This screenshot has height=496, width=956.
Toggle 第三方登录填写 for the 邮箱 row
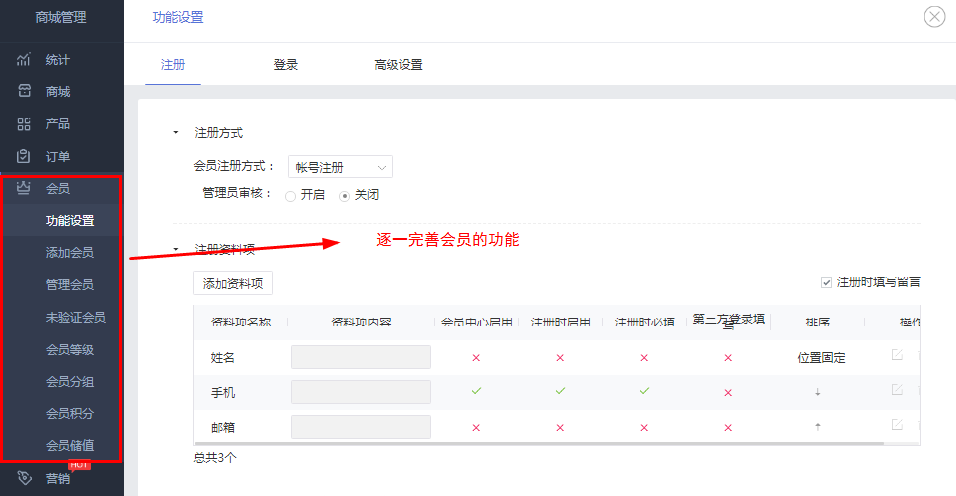[728, 428]
